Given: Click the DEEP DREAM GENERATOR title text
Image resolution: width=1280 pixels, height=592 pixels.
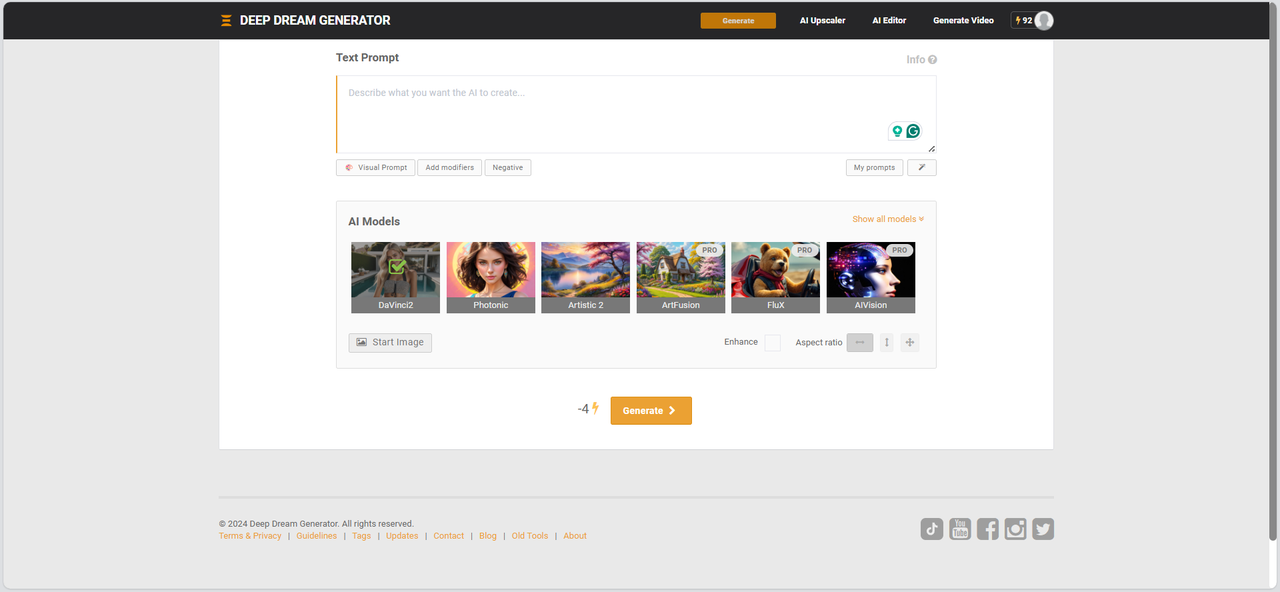Looking at the screenshot, I should tap(315, 20).
